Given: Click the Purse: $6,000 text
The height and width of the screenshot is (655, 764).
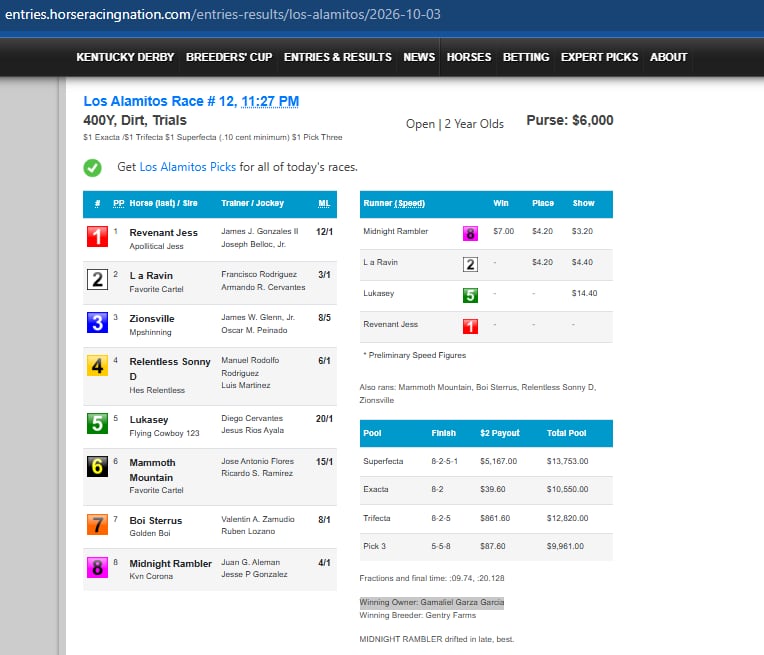Looking at the screenshot, I should coord(570,120).
